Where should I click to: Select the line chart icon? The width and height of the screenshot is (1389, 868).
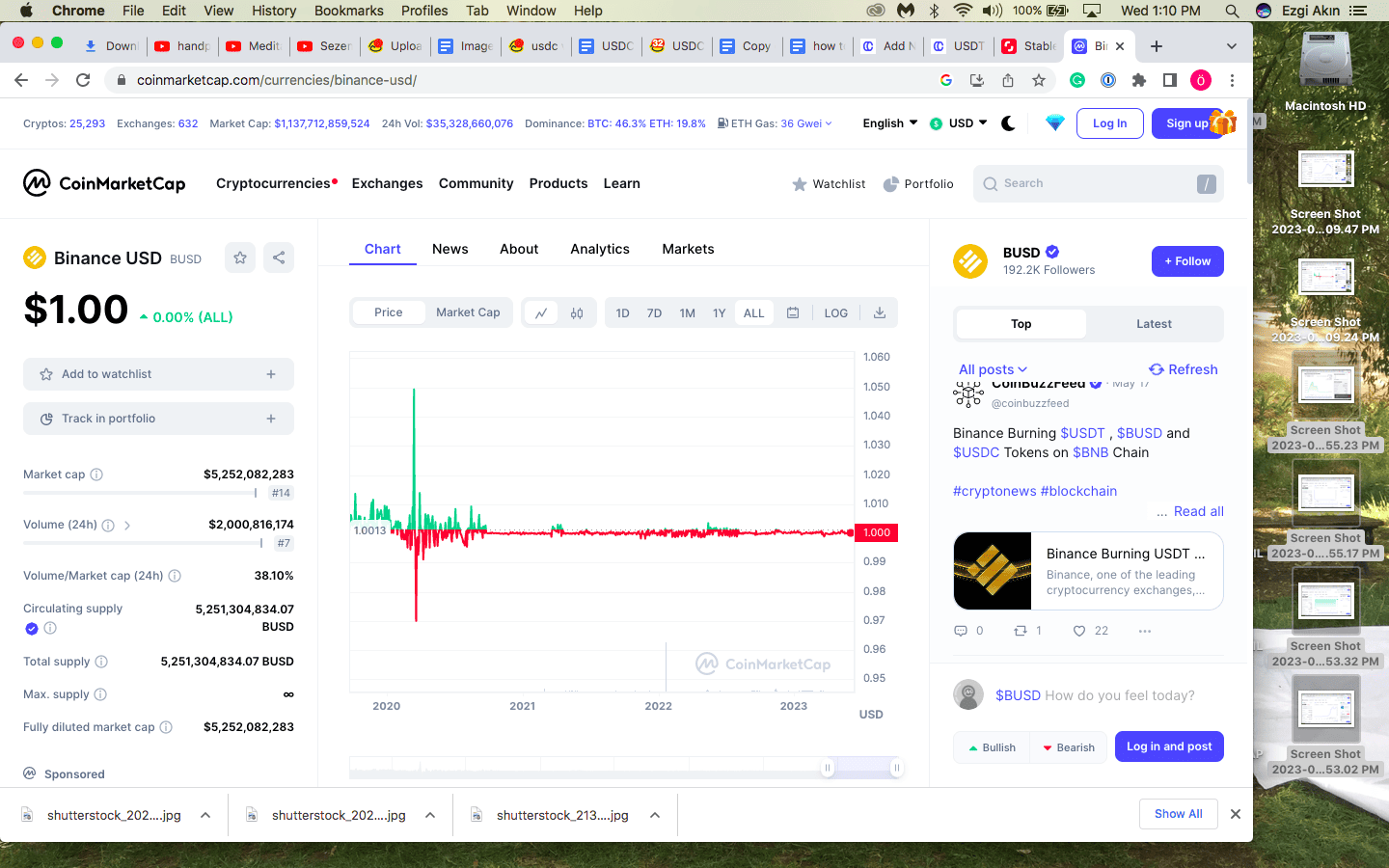click(x=541, y=312)
